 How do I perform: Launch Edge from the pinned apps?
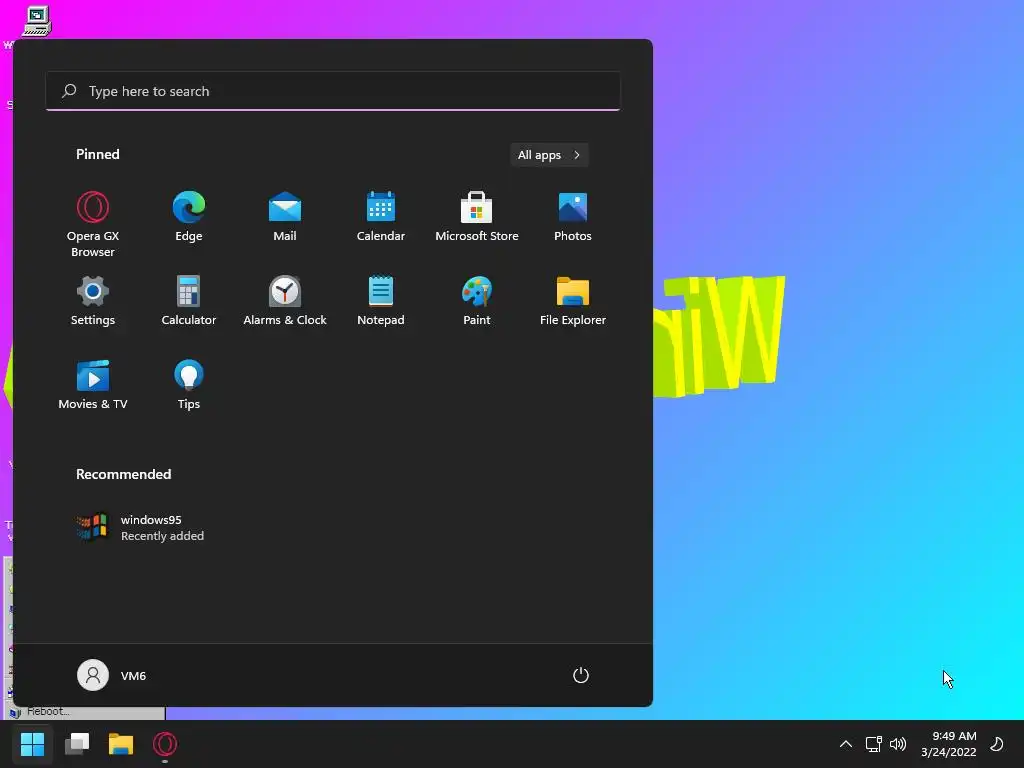189,217
